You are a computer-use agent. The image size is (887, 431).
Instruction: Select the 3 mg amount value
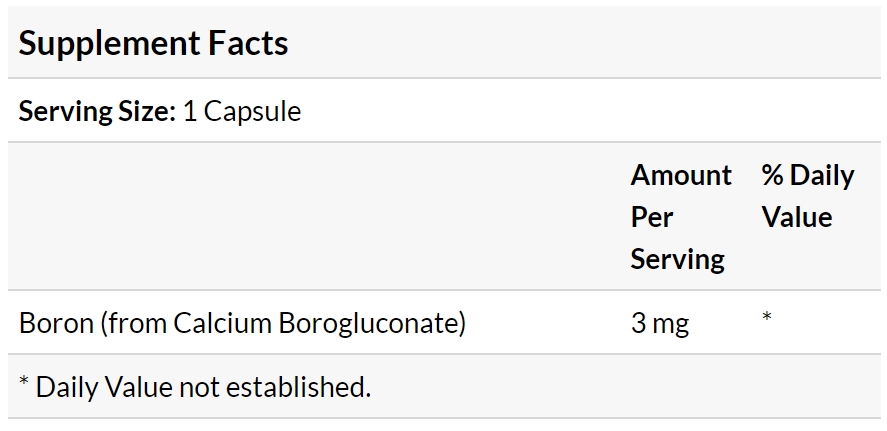click(660, 324)
